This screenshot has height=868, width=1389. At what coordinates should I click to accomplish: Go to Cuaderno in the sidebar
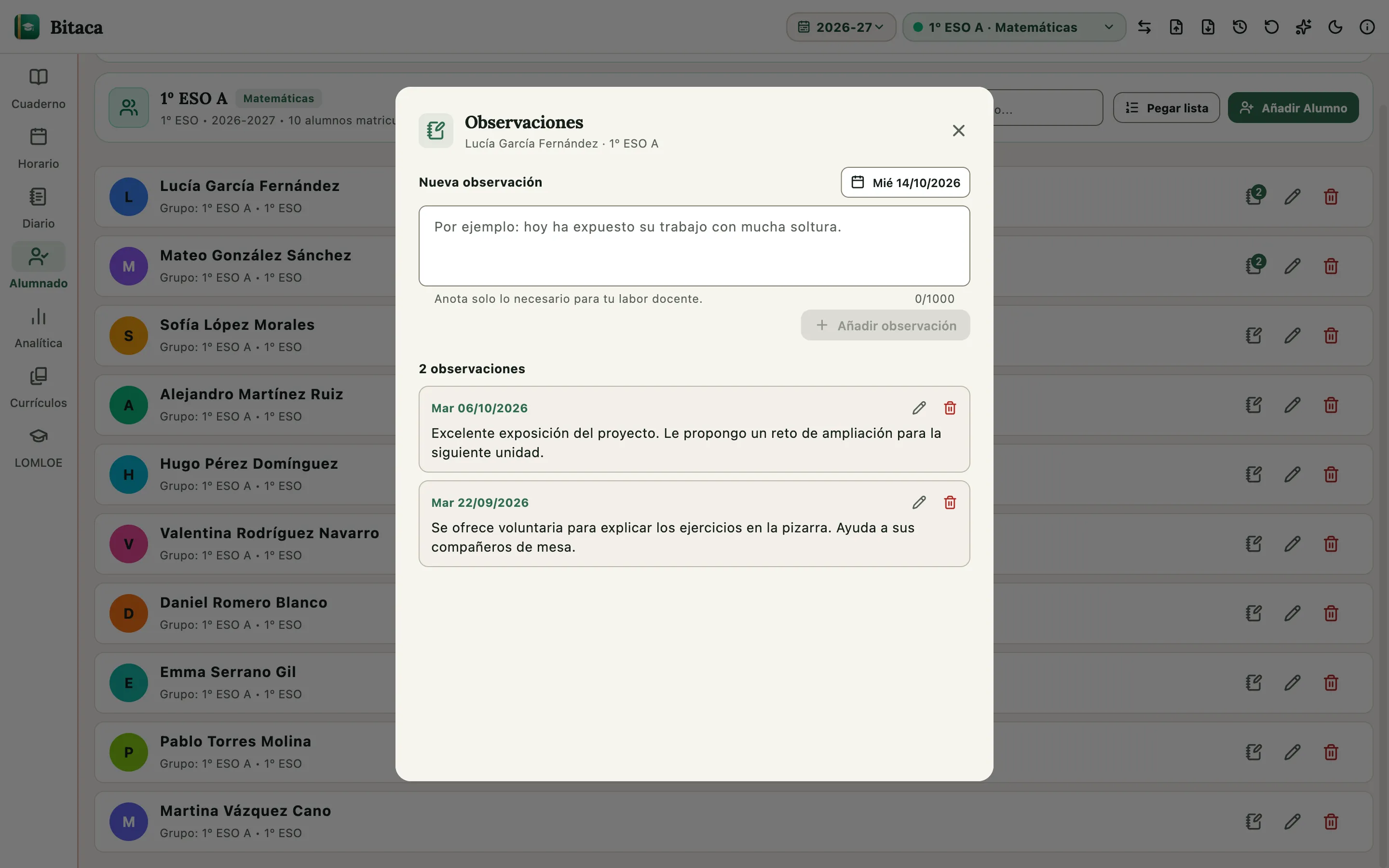pyautogui.click(x=39, y=89)
